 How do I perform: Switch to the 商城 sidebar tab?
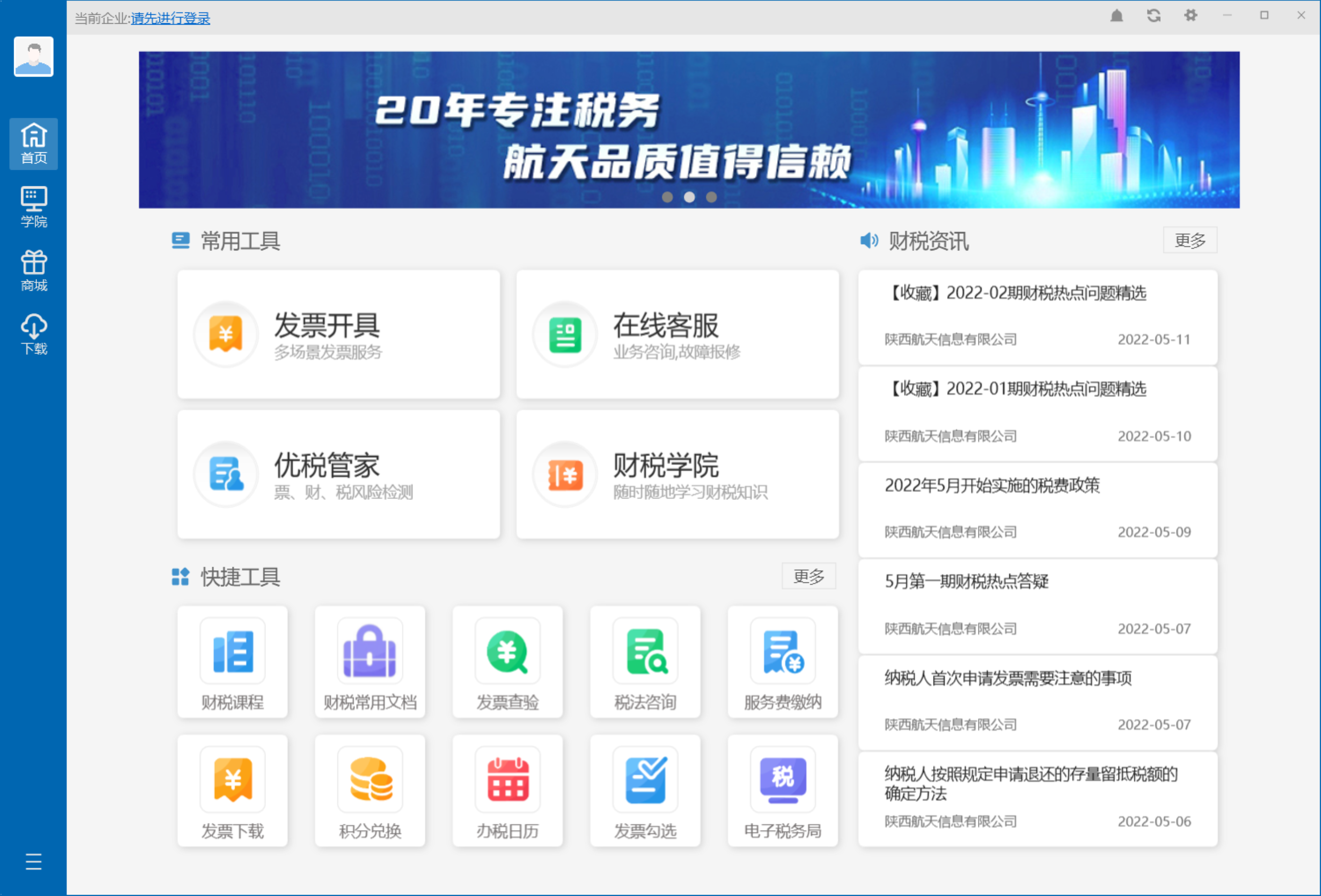[33, 271]
